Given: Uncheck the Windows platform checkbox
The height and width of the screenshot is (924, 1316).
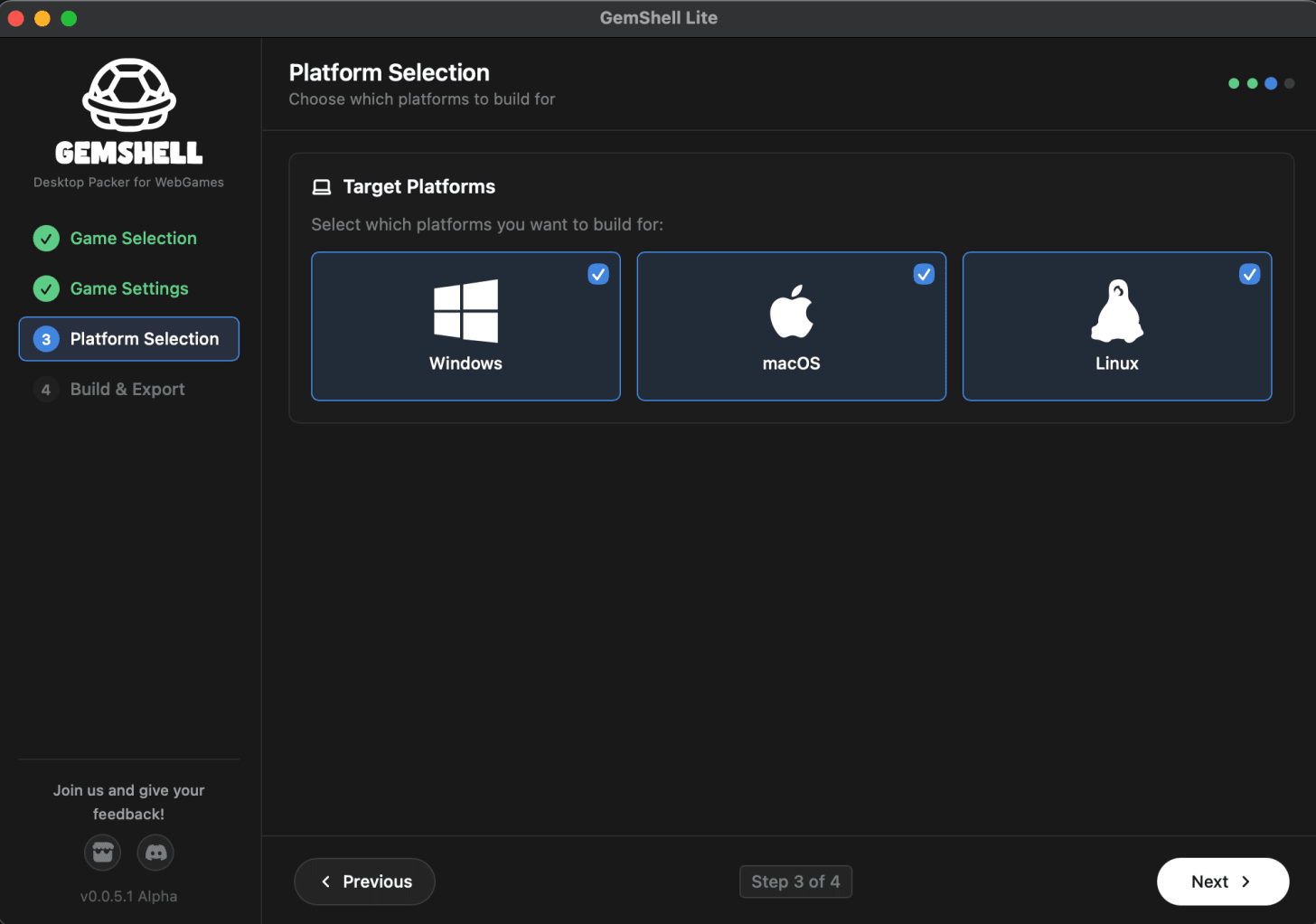Looking at the screenshot, I should click(598, 274).
